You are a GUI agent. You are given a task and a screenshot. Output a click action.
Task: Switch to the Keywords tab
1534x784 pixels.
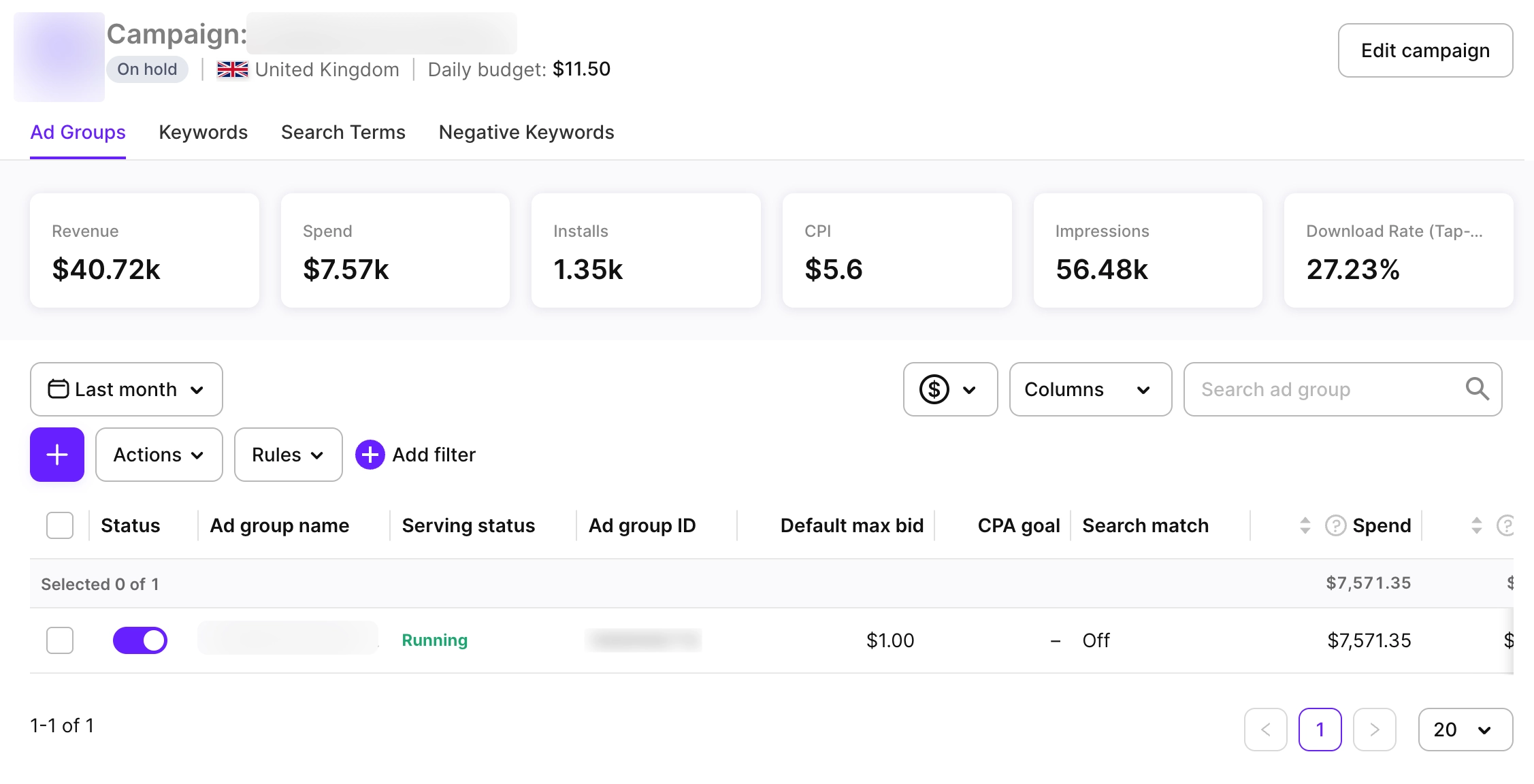click(203, 132)
